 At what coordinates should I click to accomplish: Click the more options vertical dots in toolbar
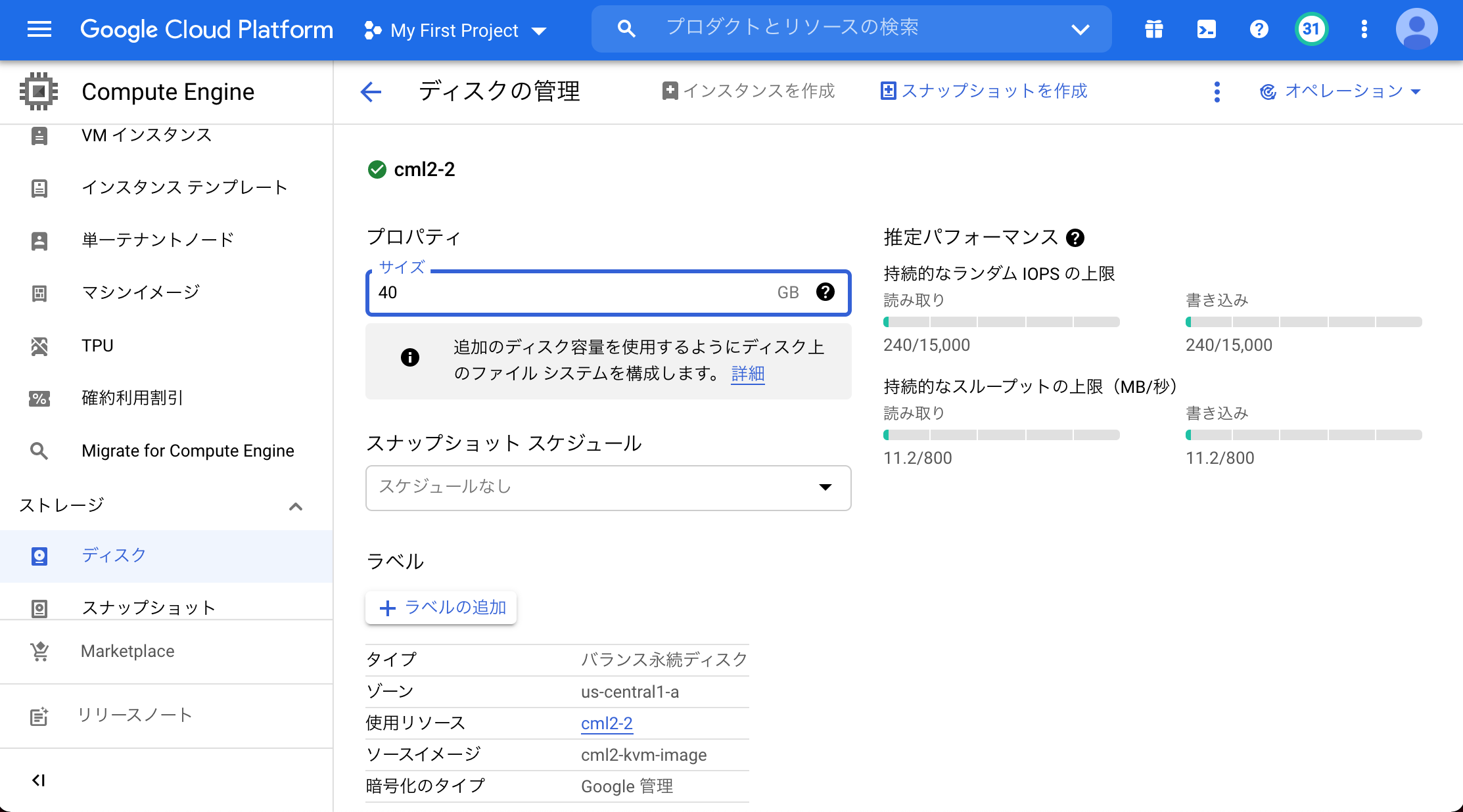pyautogui.click(x=1217, y=91)
